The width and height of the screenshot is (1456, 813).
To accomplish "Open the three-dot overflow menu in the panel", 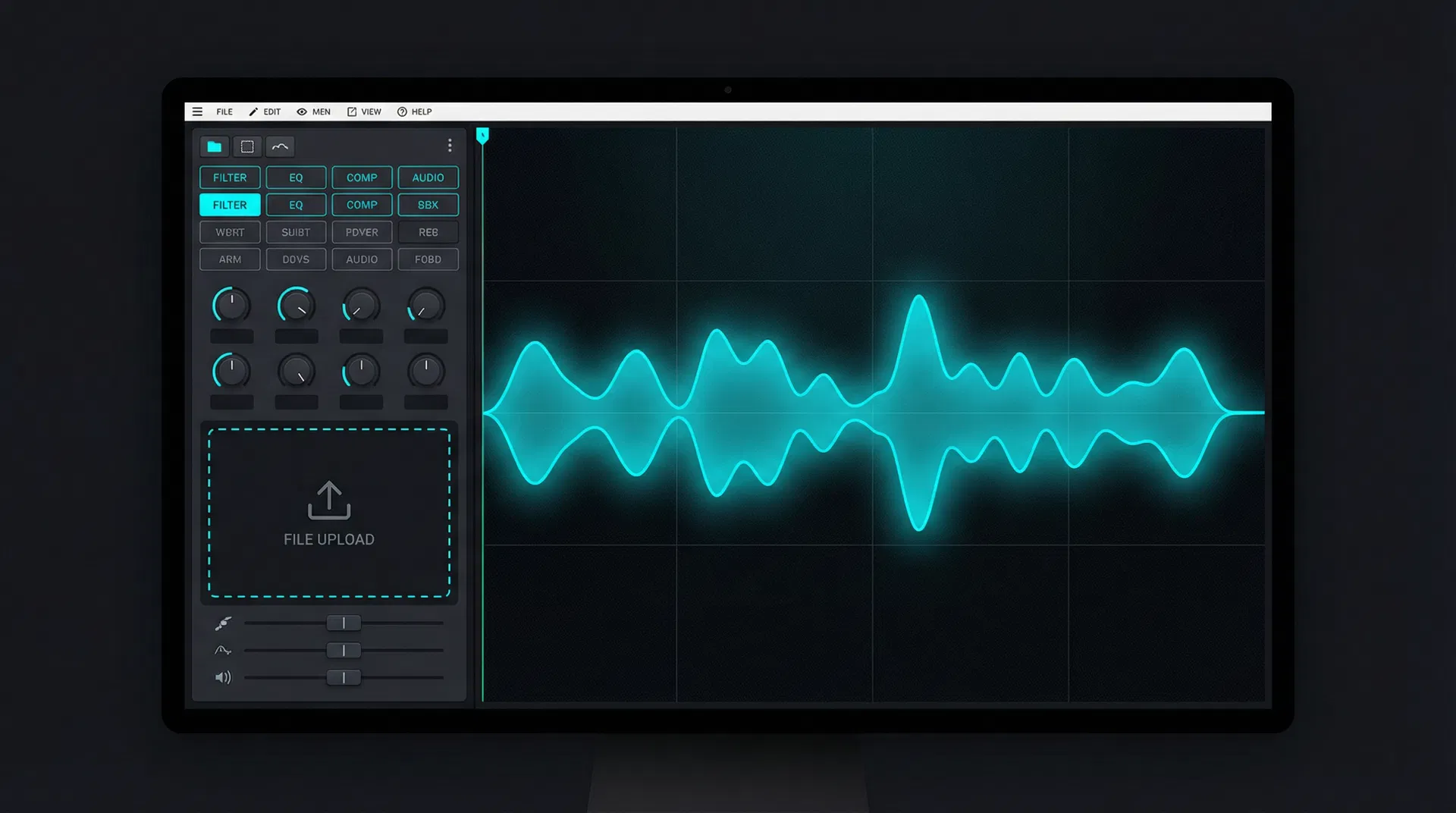I will coord(450,145).
